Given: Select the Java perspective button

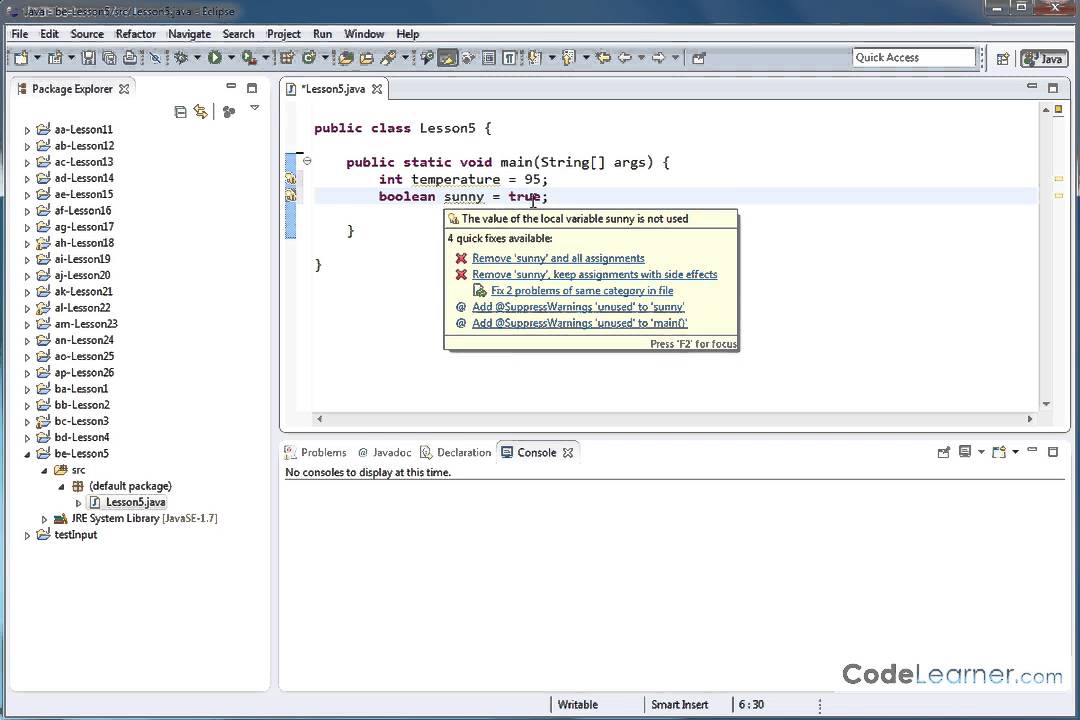Looking at the screenshot, I should coord(1043,59).
